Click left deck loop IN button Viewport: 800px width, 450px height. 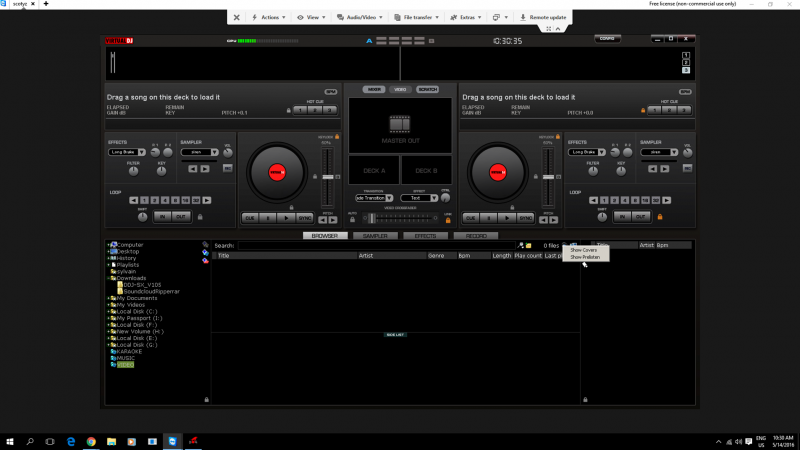(162, 217)
